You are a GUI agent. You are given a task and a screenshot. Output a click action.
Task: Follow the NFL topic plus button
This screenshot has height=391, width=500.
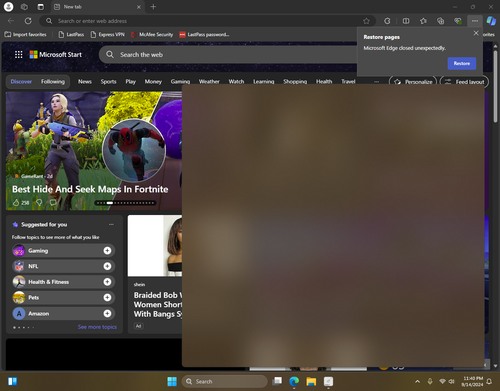107,266
